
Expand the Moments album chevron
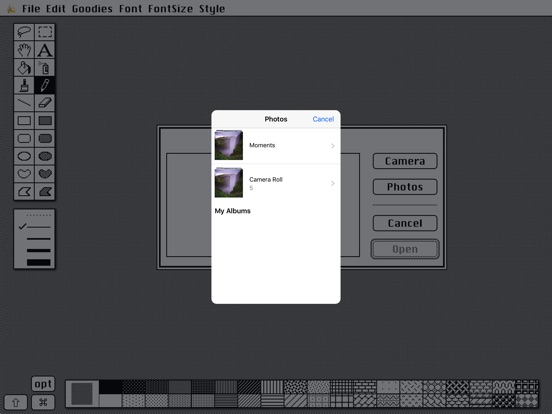(x=332, y=146)
